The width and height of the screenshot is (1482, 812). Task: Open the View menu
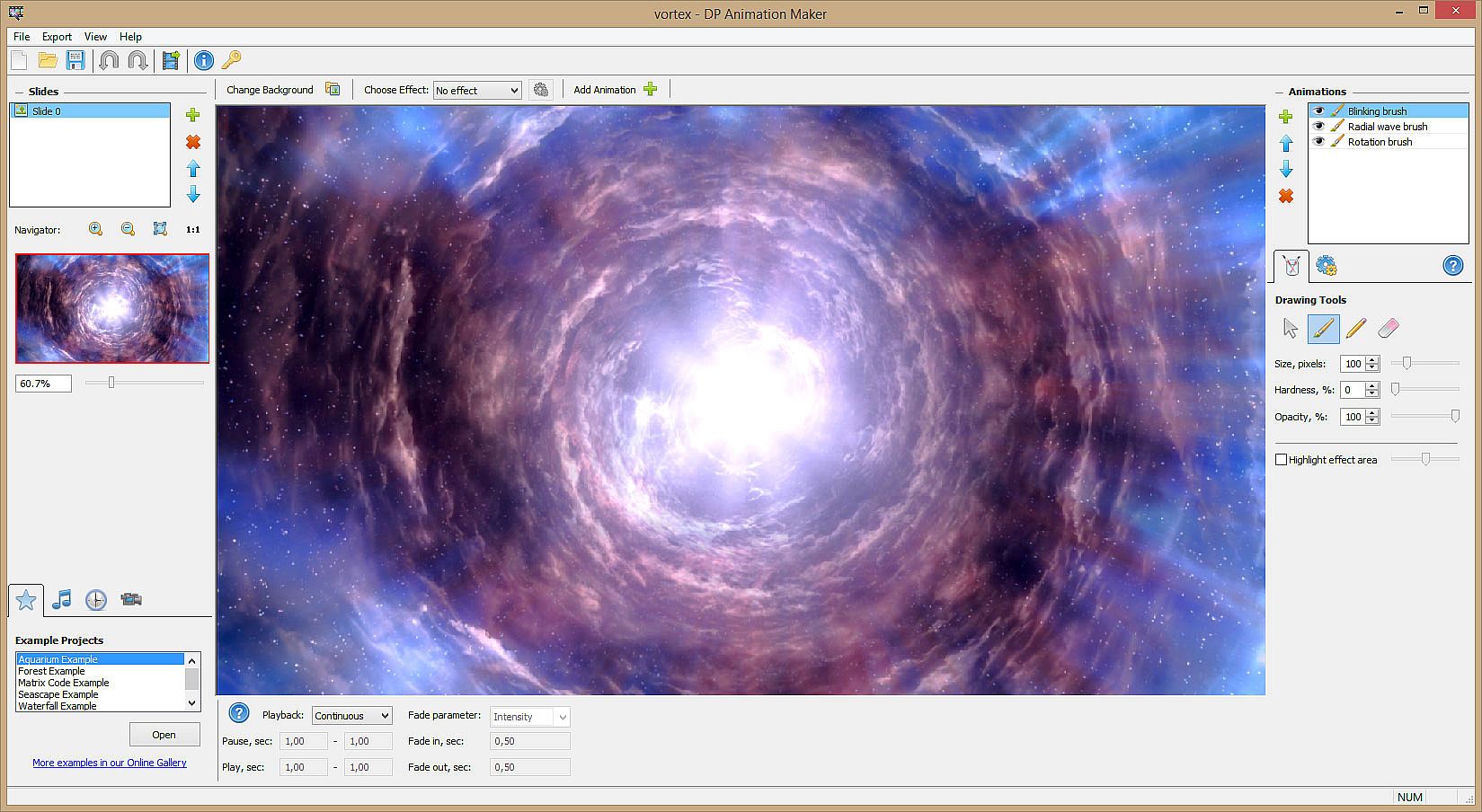(95, 37)
